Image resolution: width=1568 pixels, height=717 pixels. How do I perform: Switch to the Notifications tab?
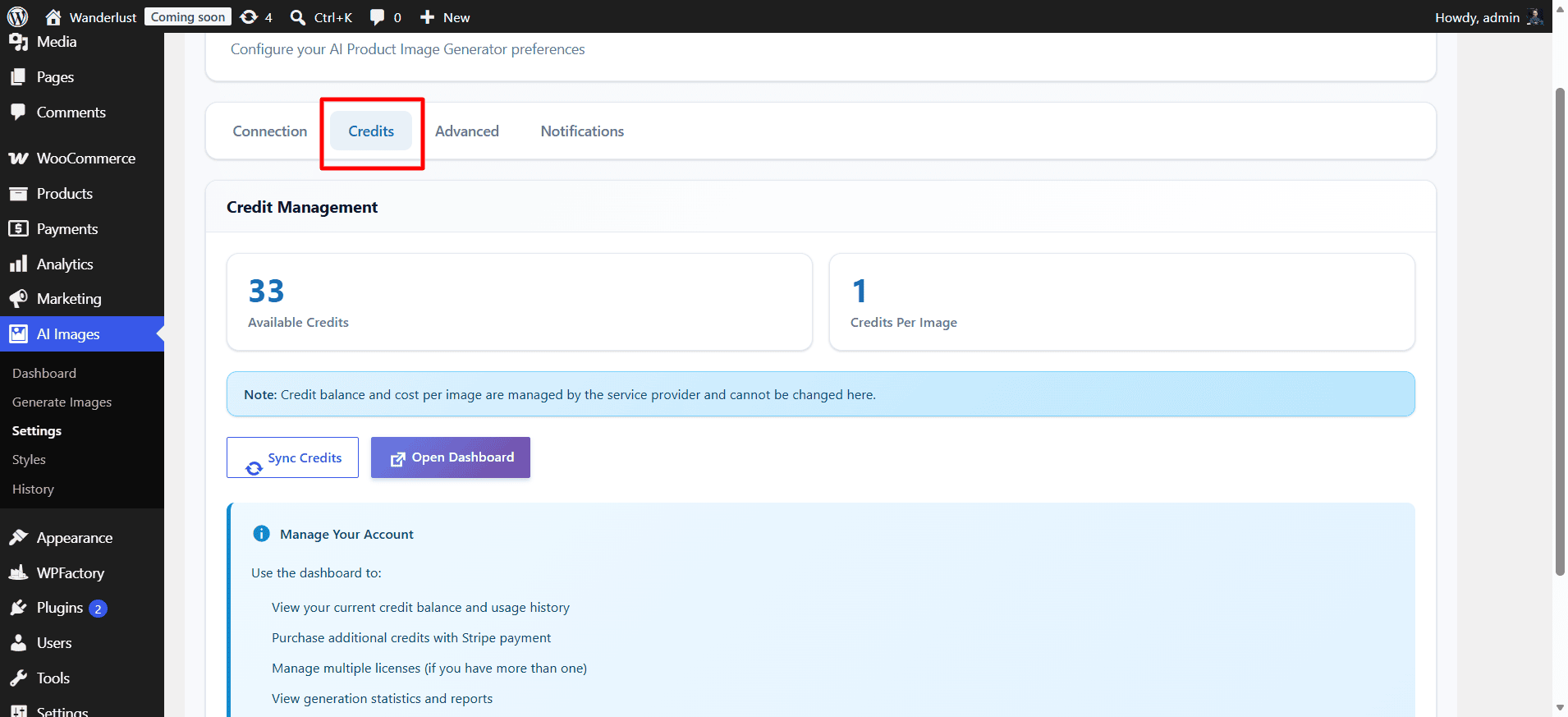coord(582,131)
